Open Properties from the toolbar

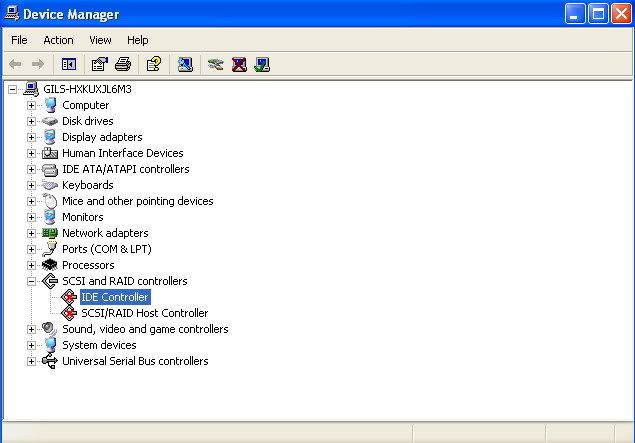(x=99, y=64)
